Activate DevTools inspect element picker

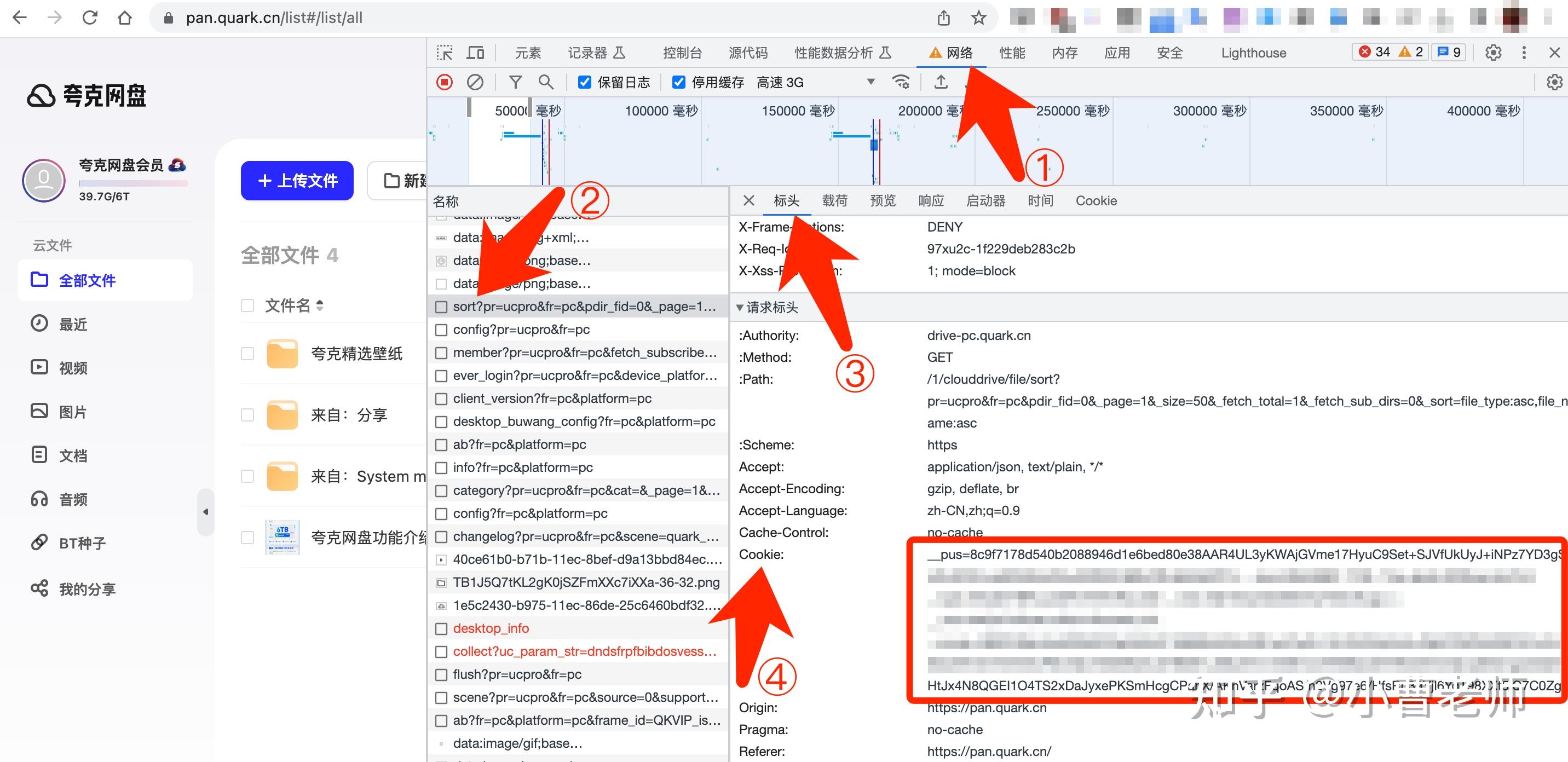point(445,53)
